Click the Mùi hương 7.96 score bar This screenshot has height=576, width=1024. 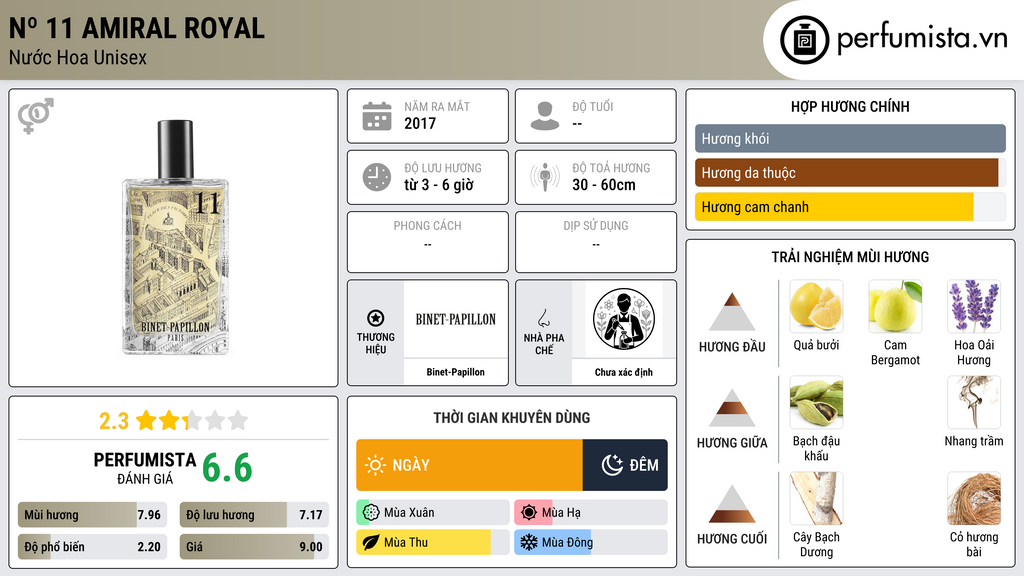pyautogui.click(x=92, y=515)
